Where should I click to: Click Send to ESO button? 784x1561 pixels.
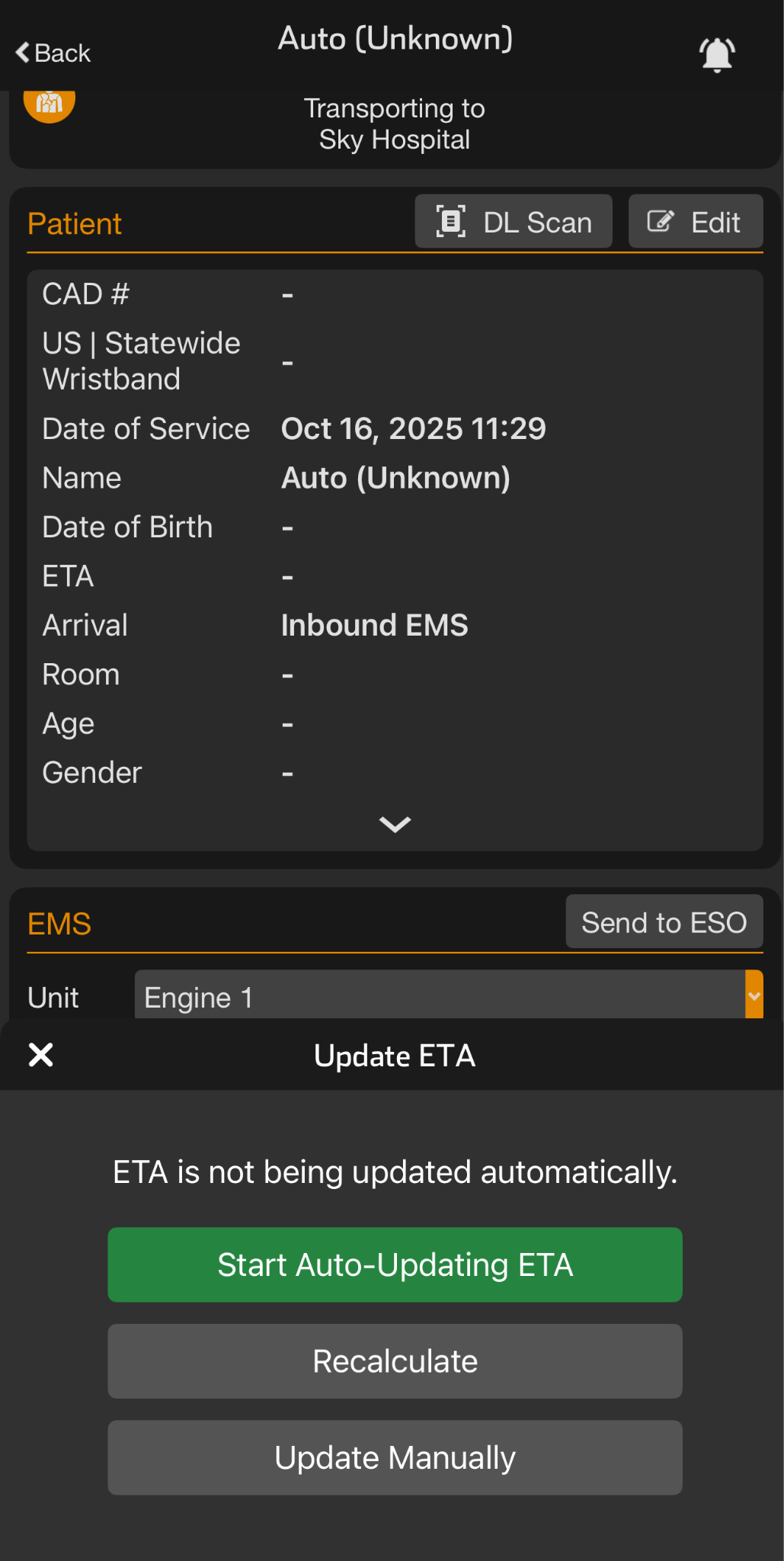[664, 922]
